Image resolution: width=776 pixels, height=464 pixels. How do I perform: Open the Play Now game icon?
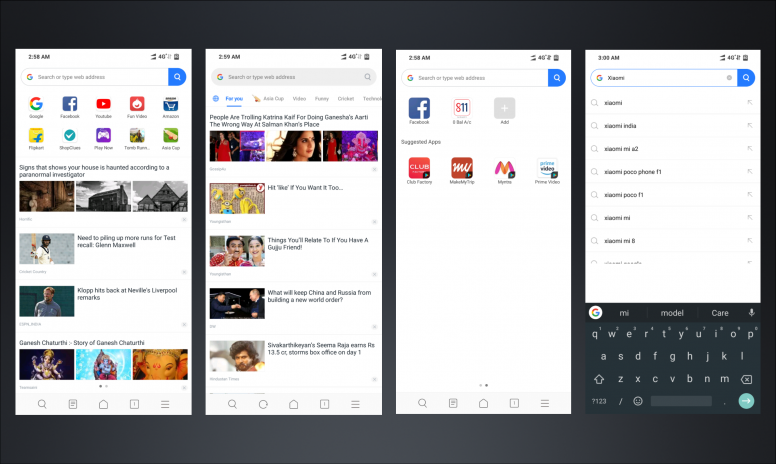(x=103, y=136)
